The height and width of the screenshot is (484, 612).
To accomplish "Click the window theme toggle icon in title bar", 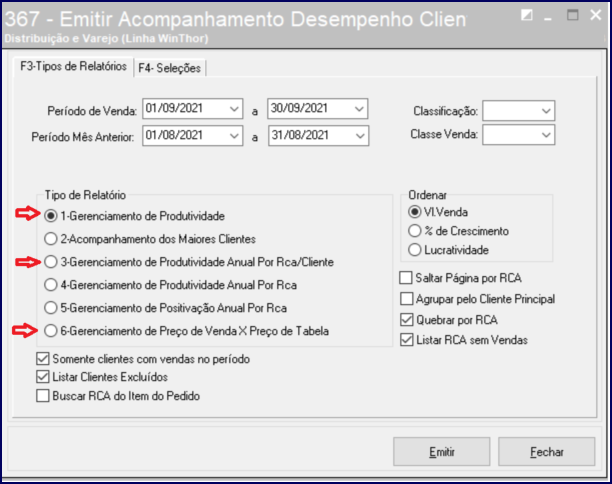I will tap(527, 15).
